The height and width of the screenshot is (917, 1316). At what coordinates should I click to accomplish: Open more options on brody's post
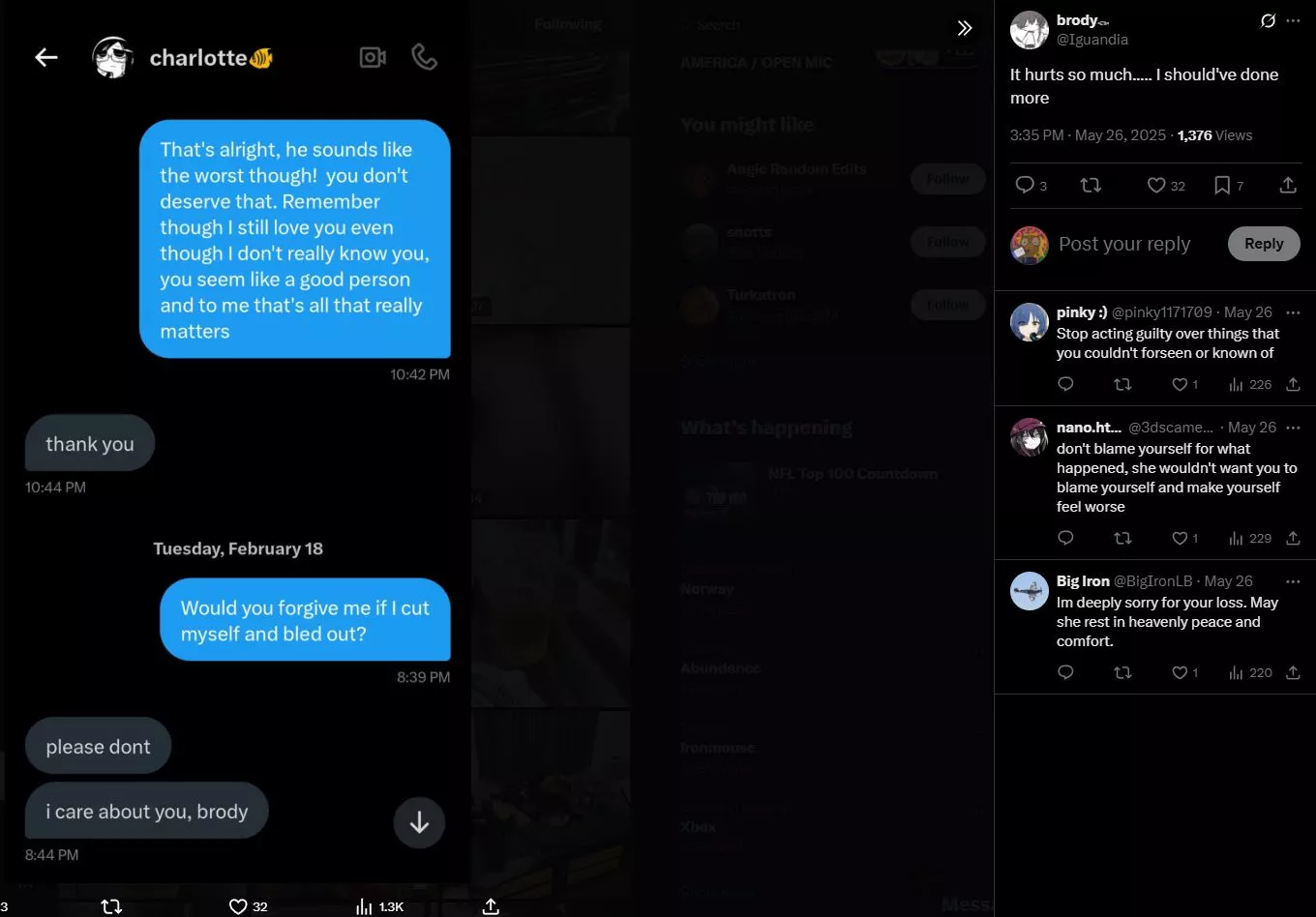(x=1294, y=20)
